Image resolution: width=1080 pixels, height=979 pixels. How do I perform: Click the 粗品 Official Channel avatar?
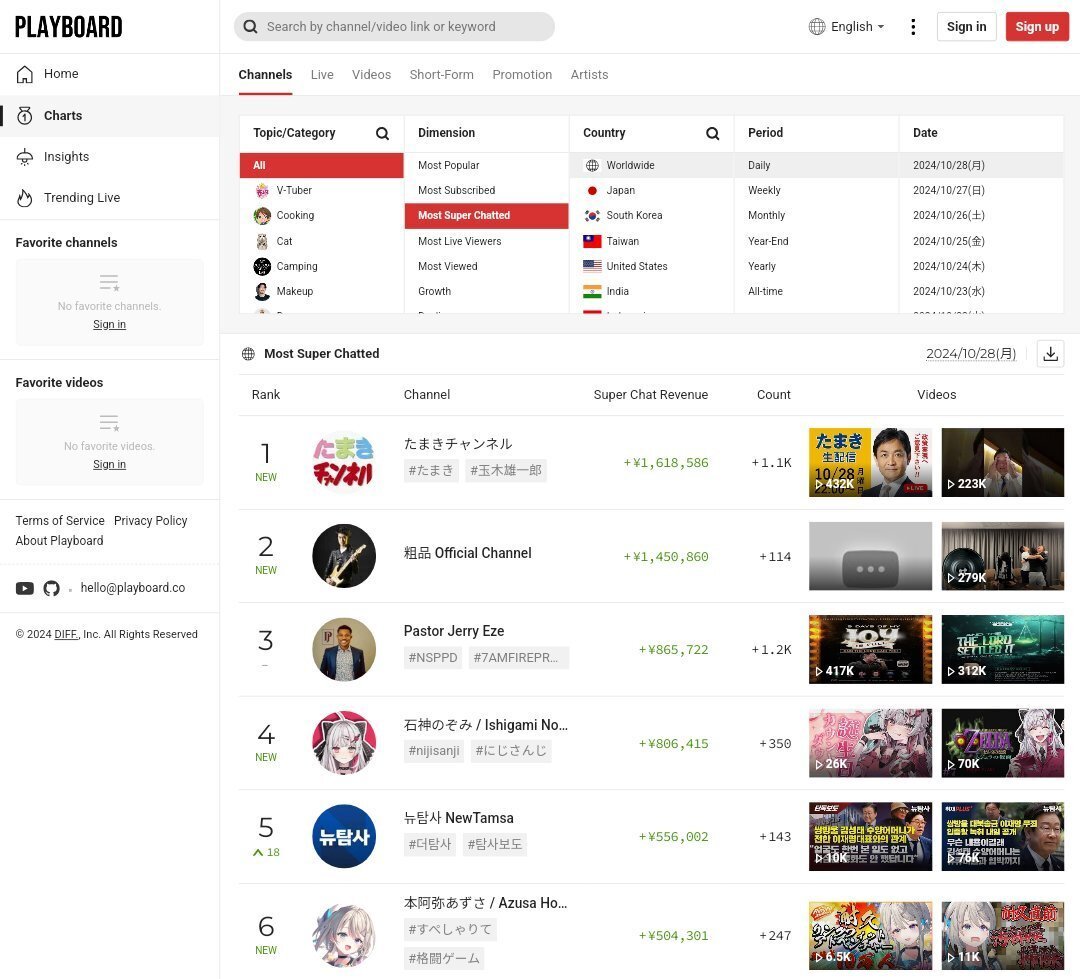coord(344,556)
